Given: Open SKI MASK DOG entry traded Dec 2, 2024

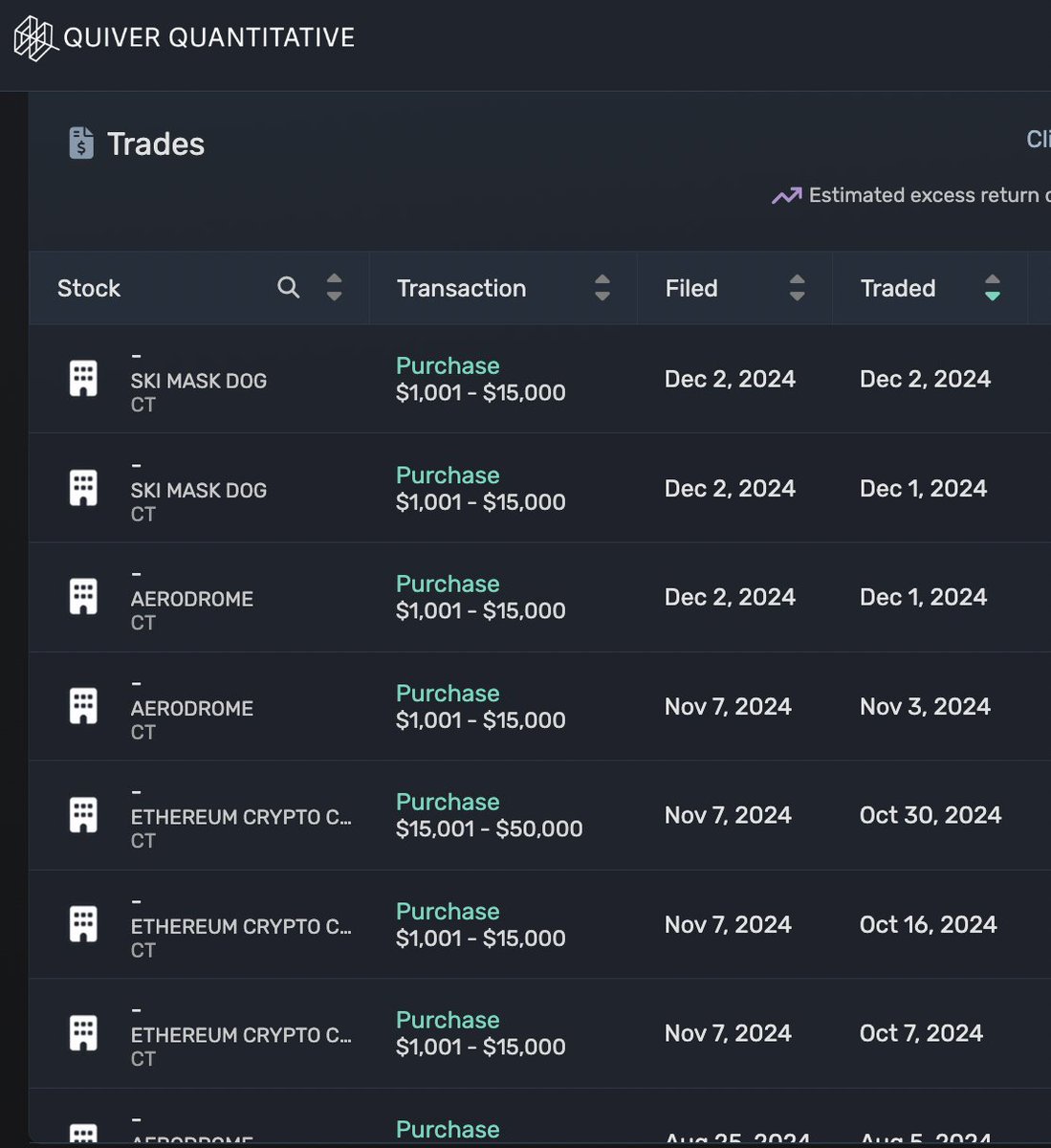Looking at the screenshot, I should 199,381.
